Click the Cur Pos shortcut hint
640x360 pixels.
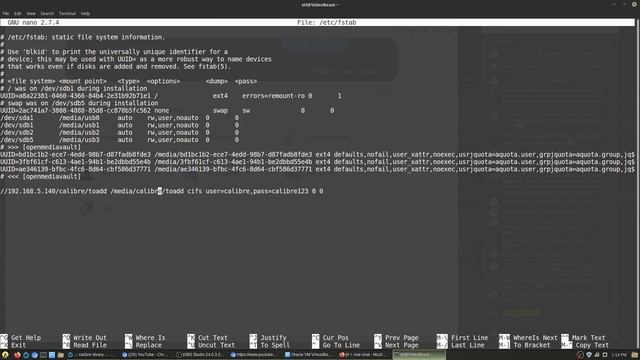330,338
